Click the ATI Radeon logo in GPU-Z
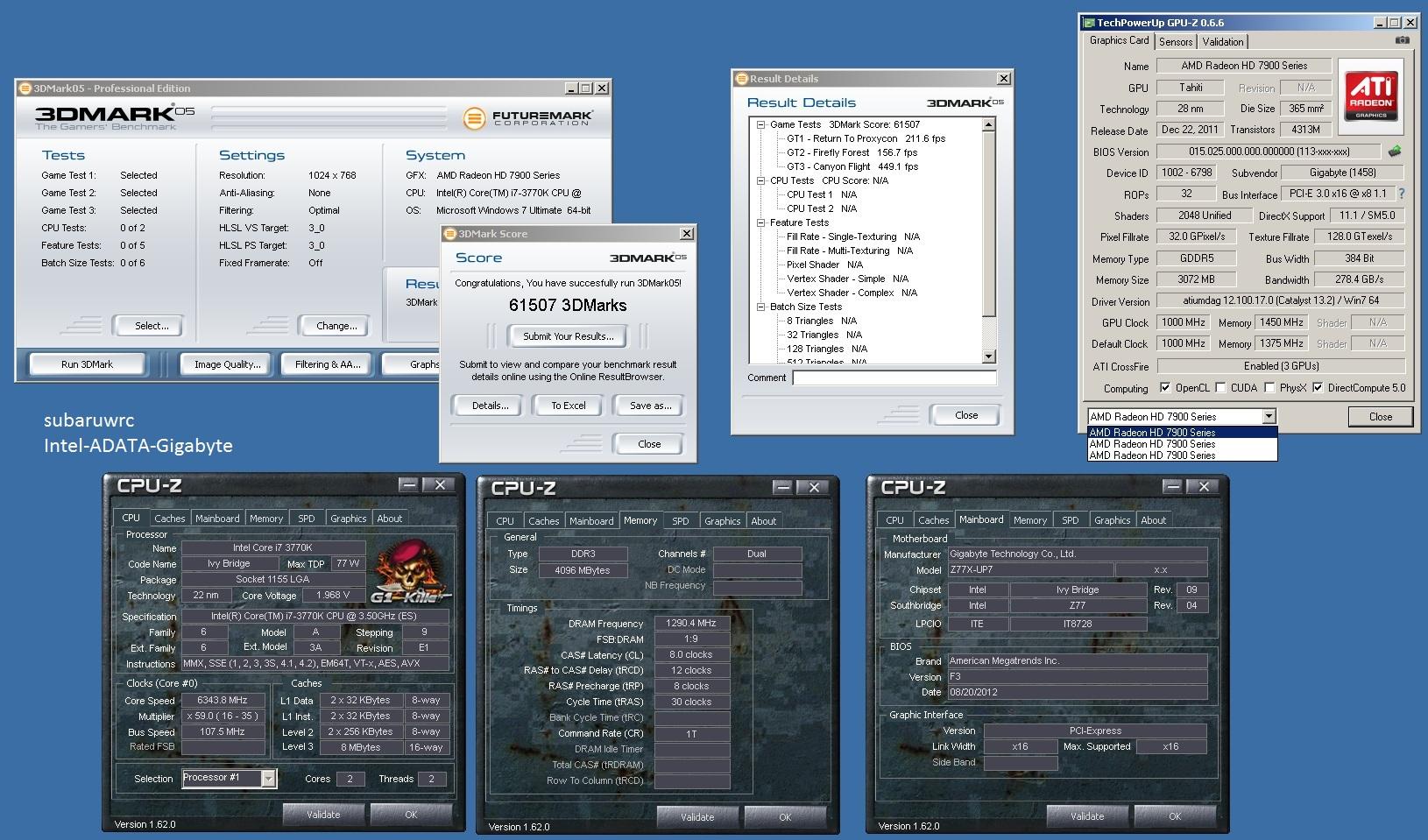 pyautogui.click(x=1371, y=96)
